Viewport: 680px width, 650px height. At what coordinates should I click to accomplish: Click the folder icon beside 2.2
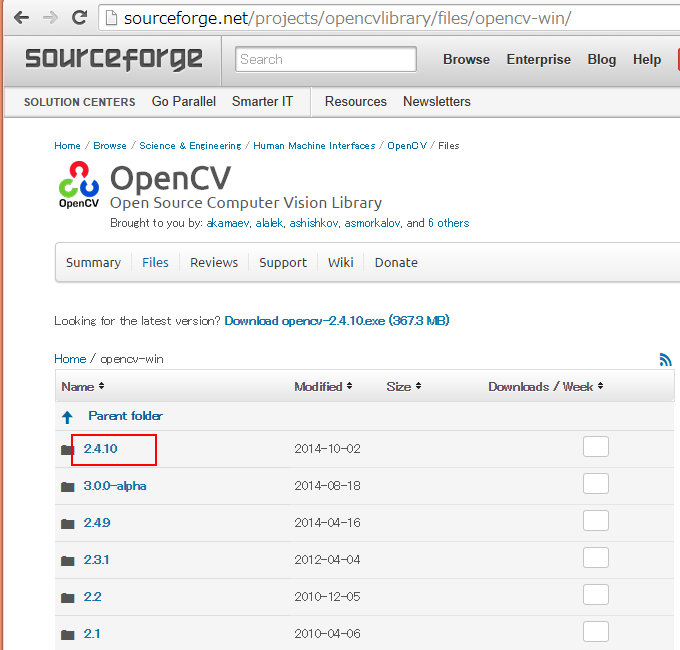67,598
